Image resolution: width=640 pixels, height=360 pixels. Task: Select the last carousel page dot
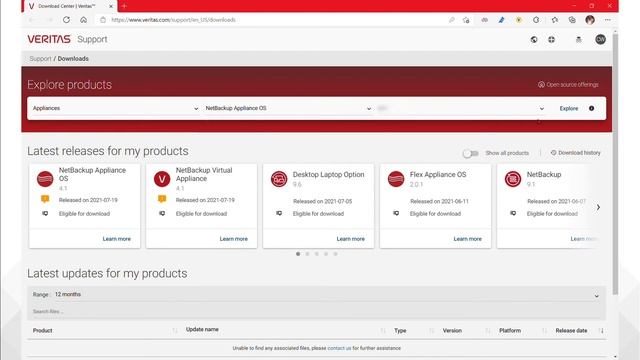336,254
